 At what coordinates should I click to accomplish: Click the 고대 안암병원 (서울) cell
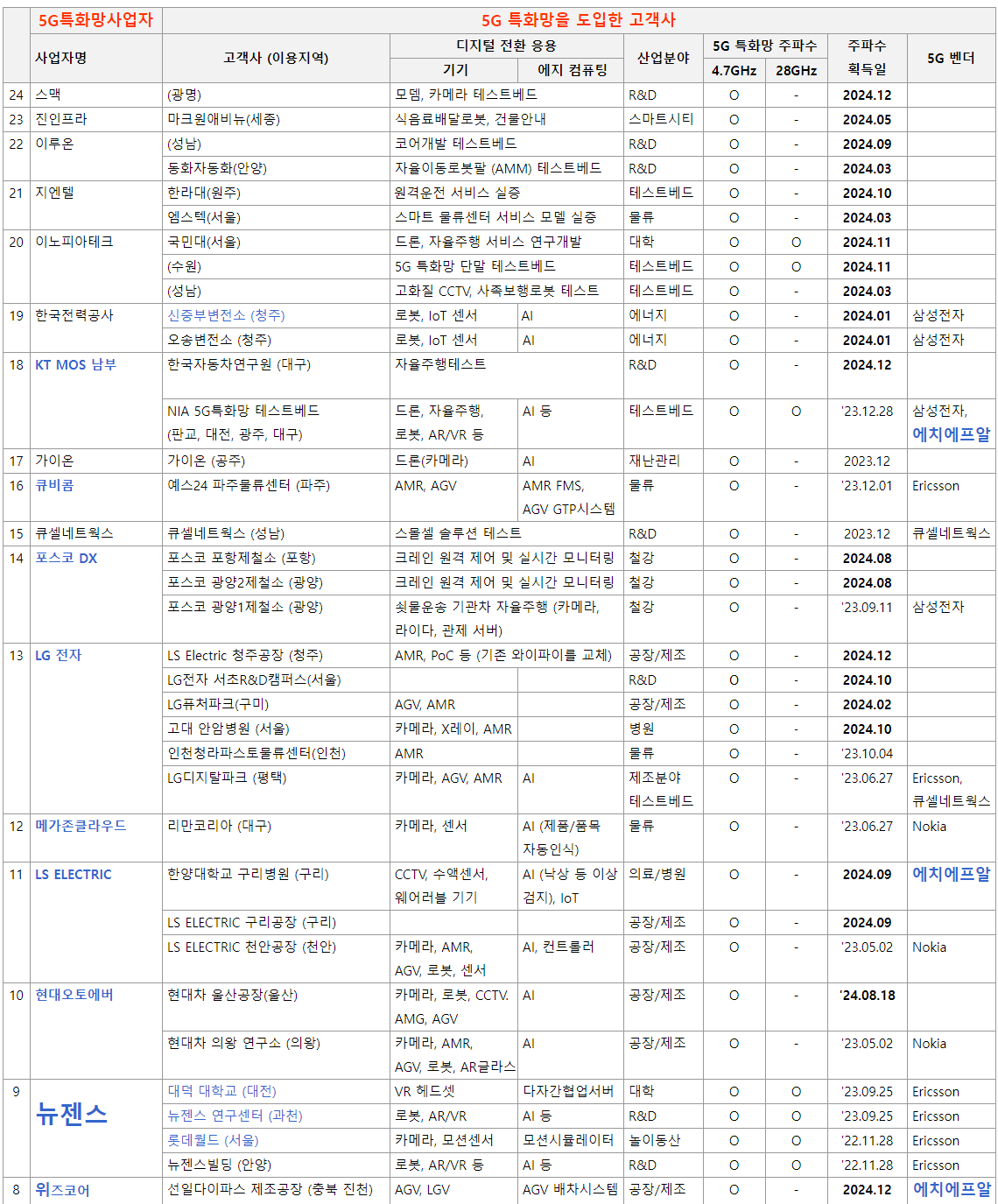pos(276,729)
